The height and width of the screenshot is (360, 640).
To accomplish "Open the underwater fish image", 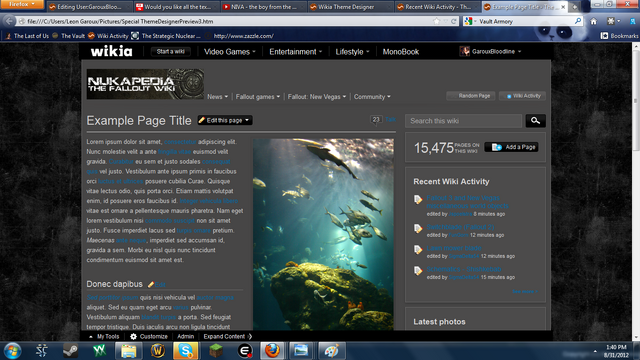I will point(323,234).
